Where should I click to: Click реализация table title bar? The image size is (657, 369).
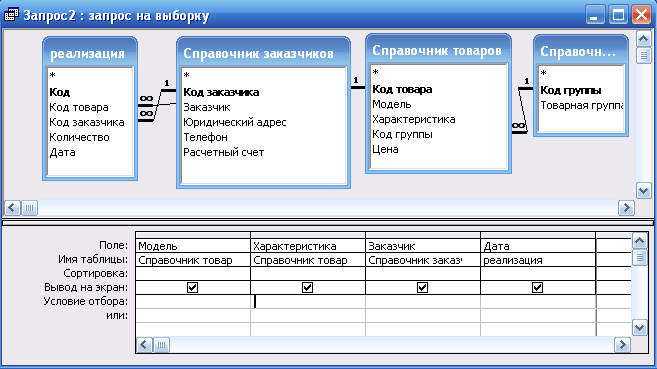click(90, 53)
